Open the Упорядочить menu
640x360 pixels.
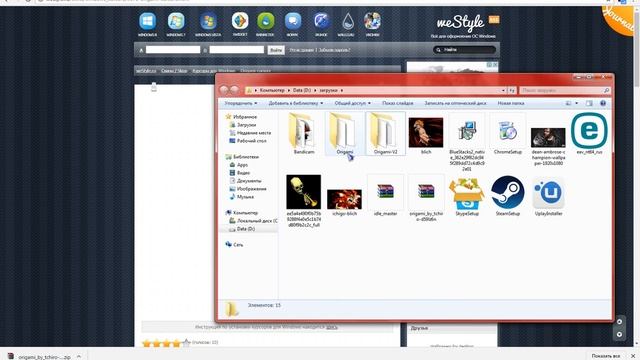click(240, 103)
